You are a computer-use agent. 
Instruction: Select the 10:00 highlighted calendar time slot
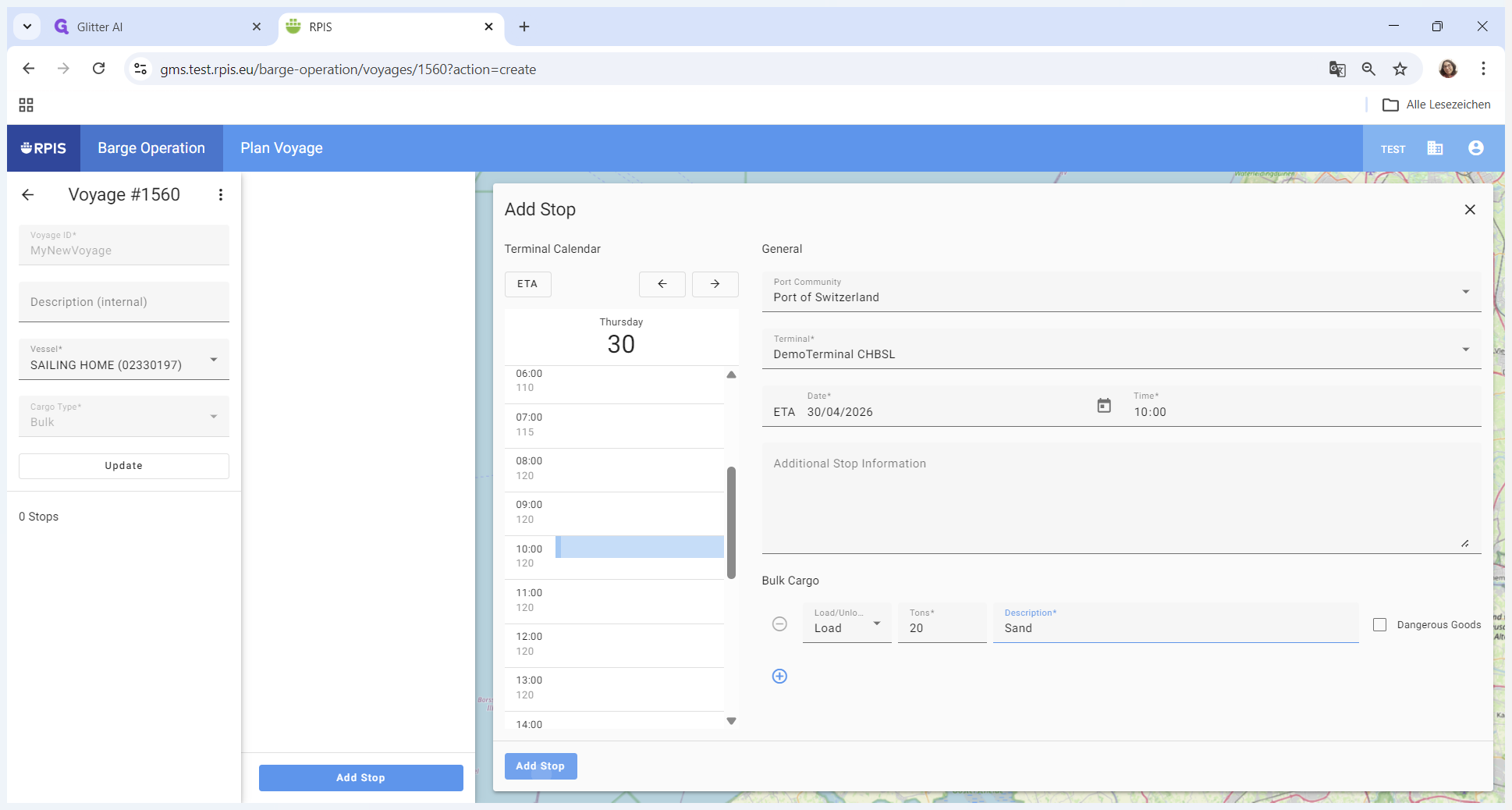640,547
